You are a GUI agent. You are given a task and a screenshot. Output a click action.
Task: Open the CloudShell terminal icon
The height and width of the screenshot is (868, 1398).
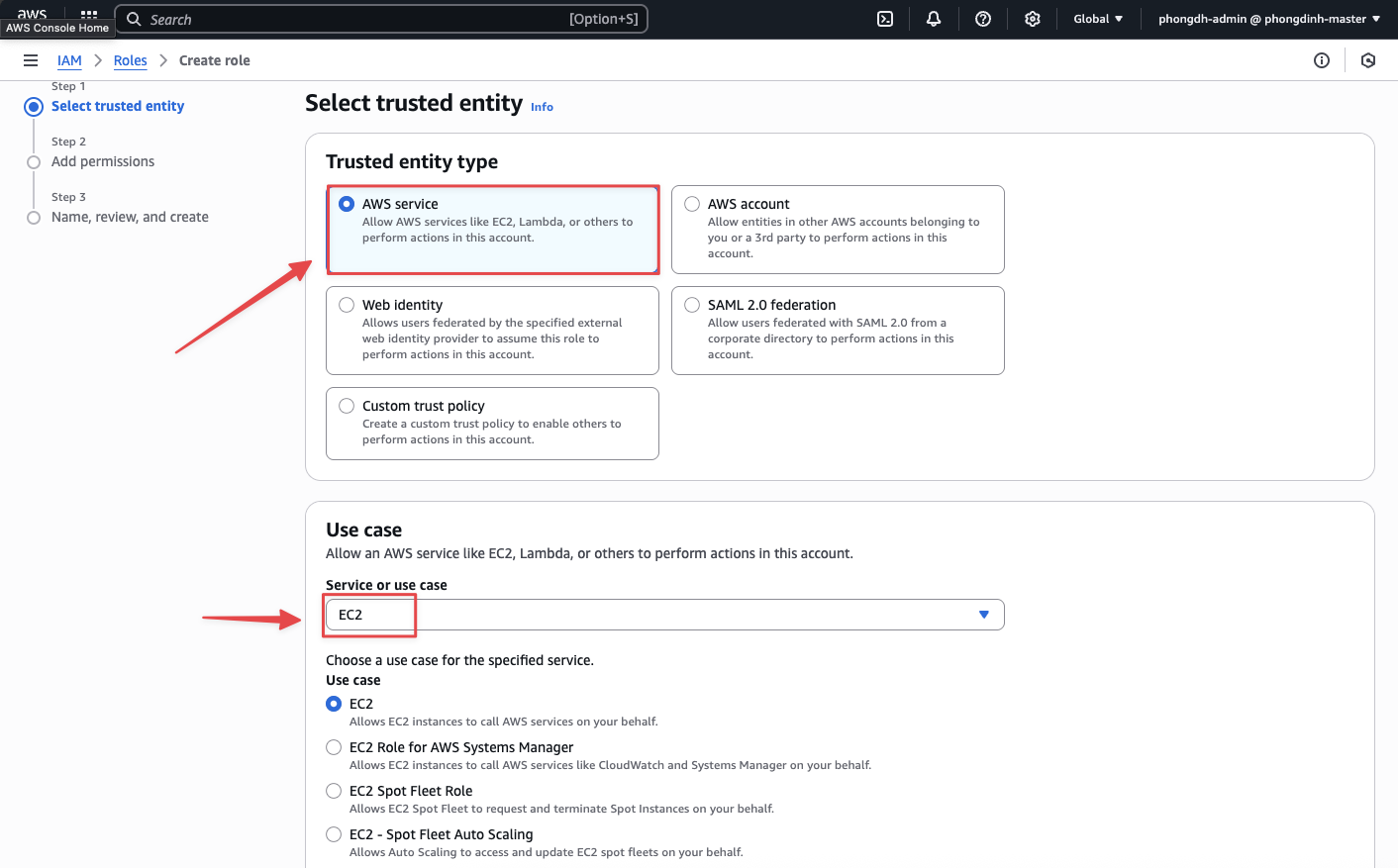click(x=885, y=19)
